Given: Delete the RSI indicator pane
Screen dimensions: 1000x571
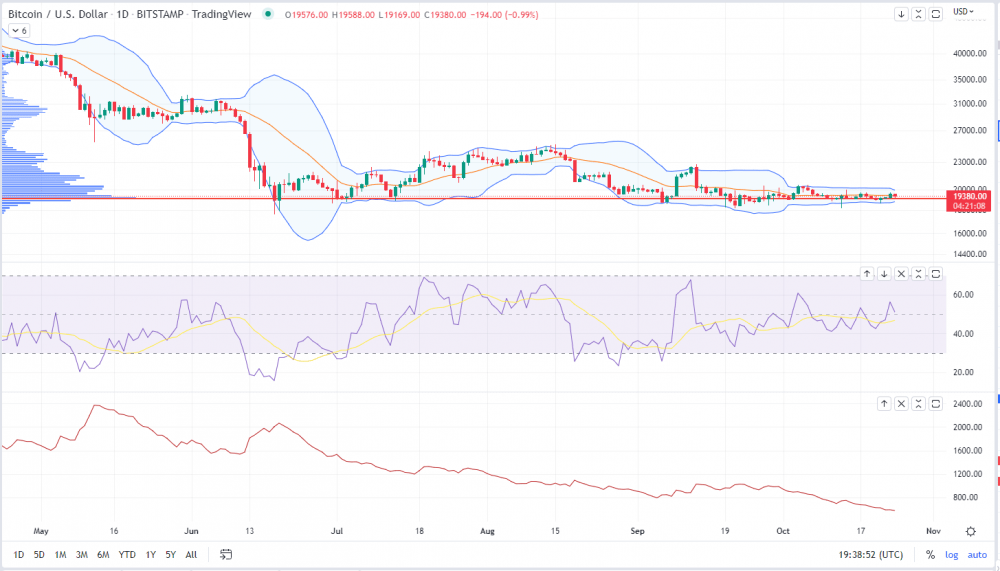Looking at the screenshot, I should 902,273.
